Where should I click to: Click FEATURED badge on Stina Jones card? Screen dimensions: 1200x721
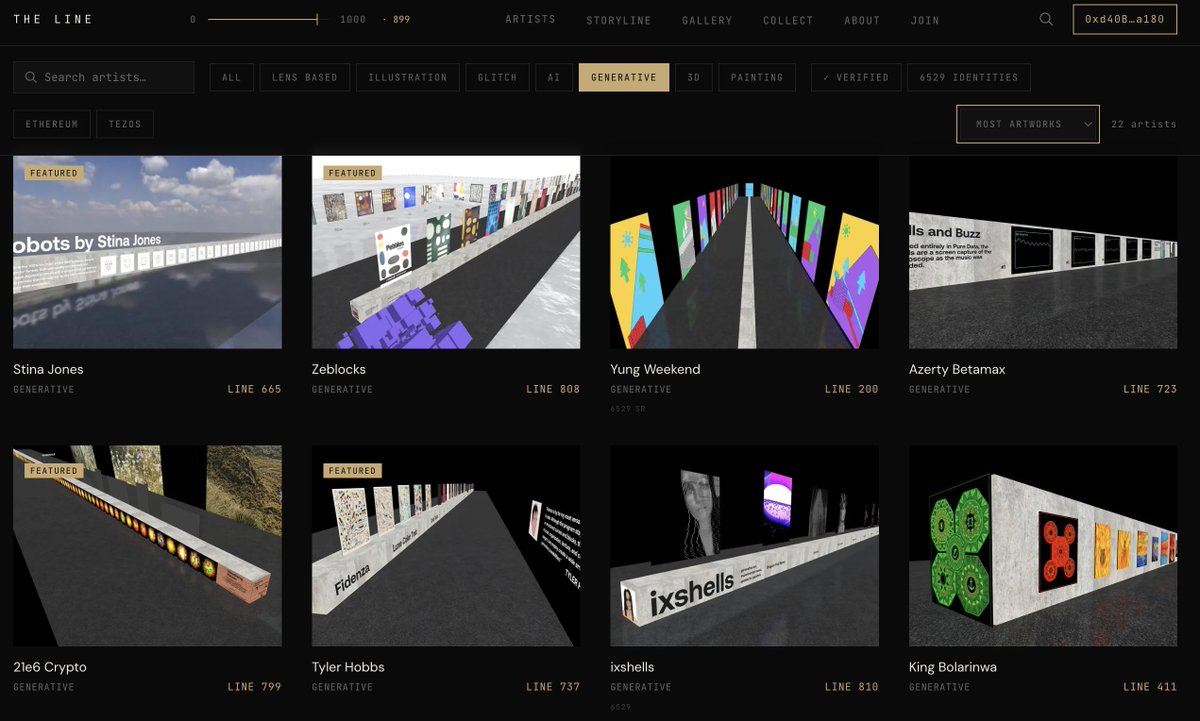54,173
